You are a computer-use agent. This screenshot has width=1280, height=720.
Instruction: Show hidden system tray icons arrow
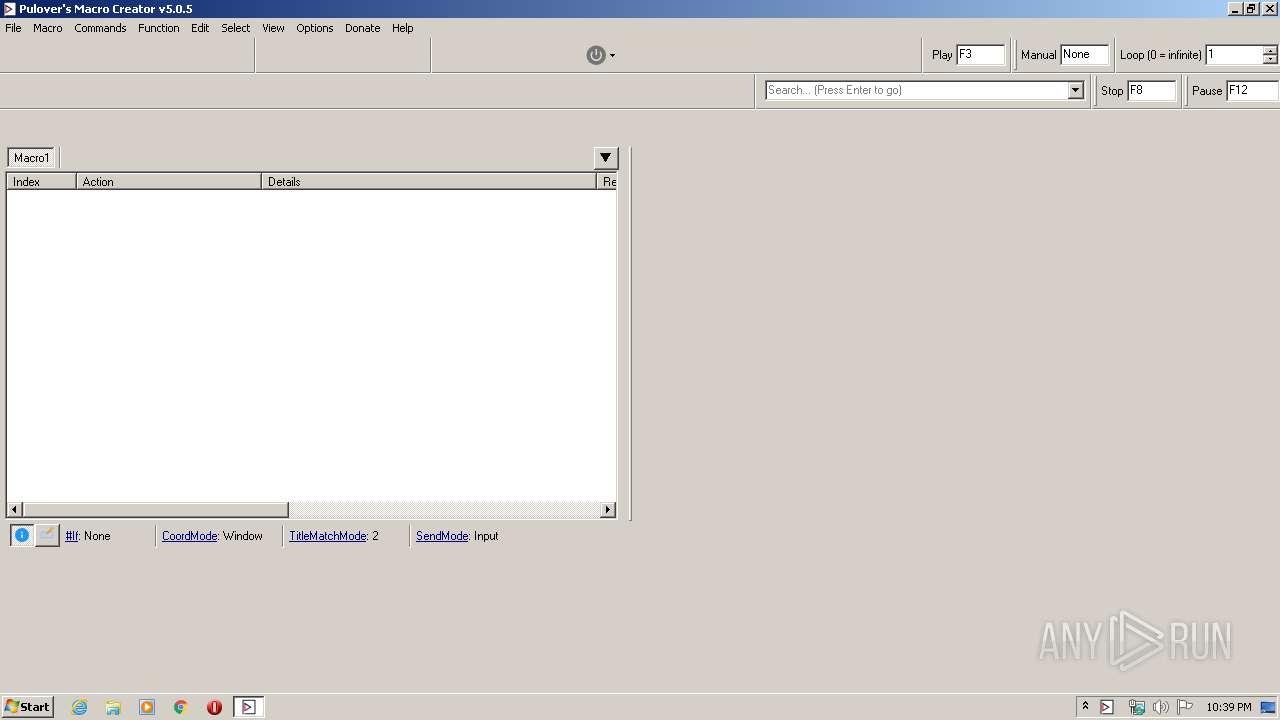(1085, 707)
